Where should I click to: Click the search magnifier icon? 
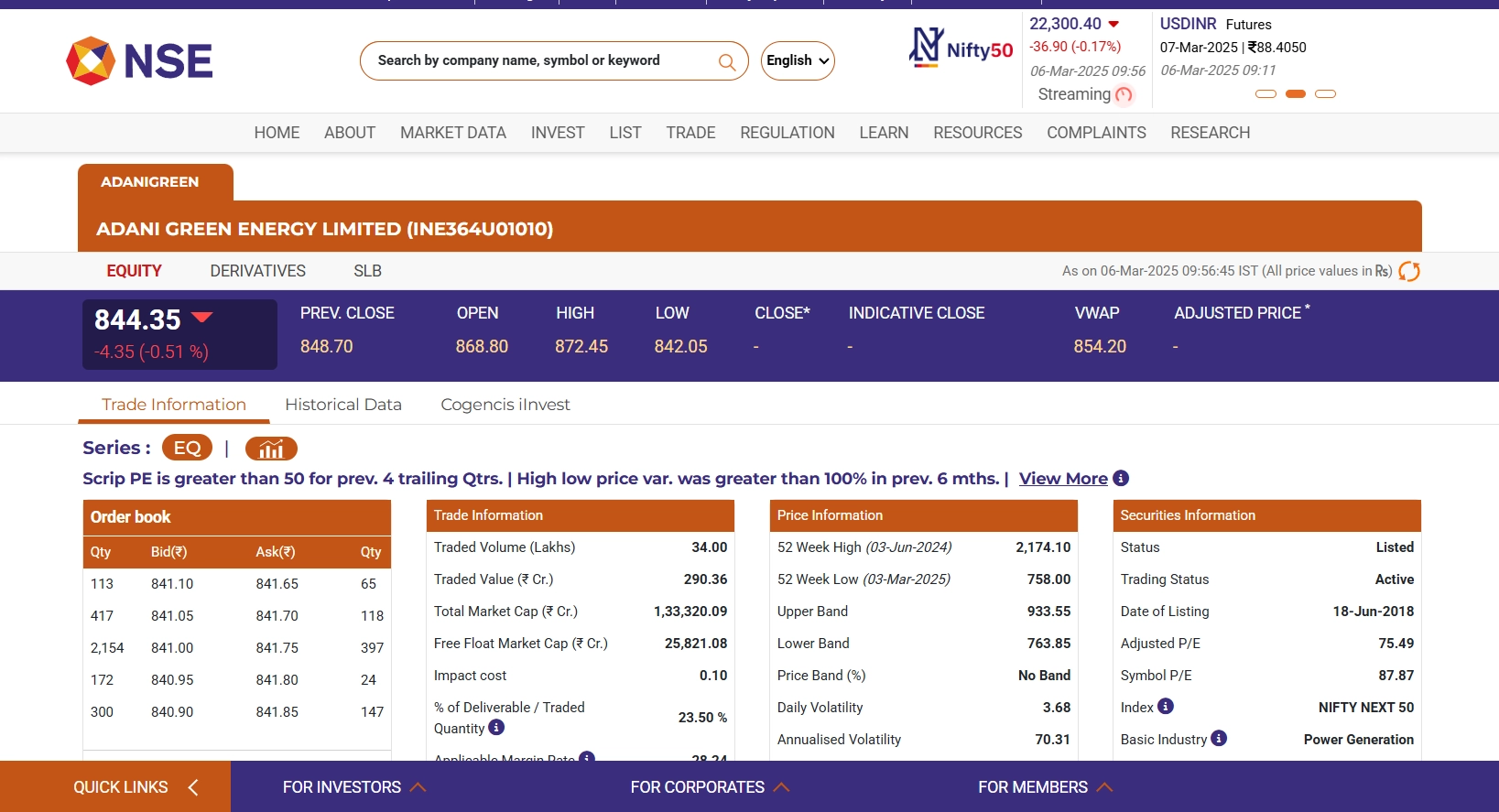(x=727, y=62)
